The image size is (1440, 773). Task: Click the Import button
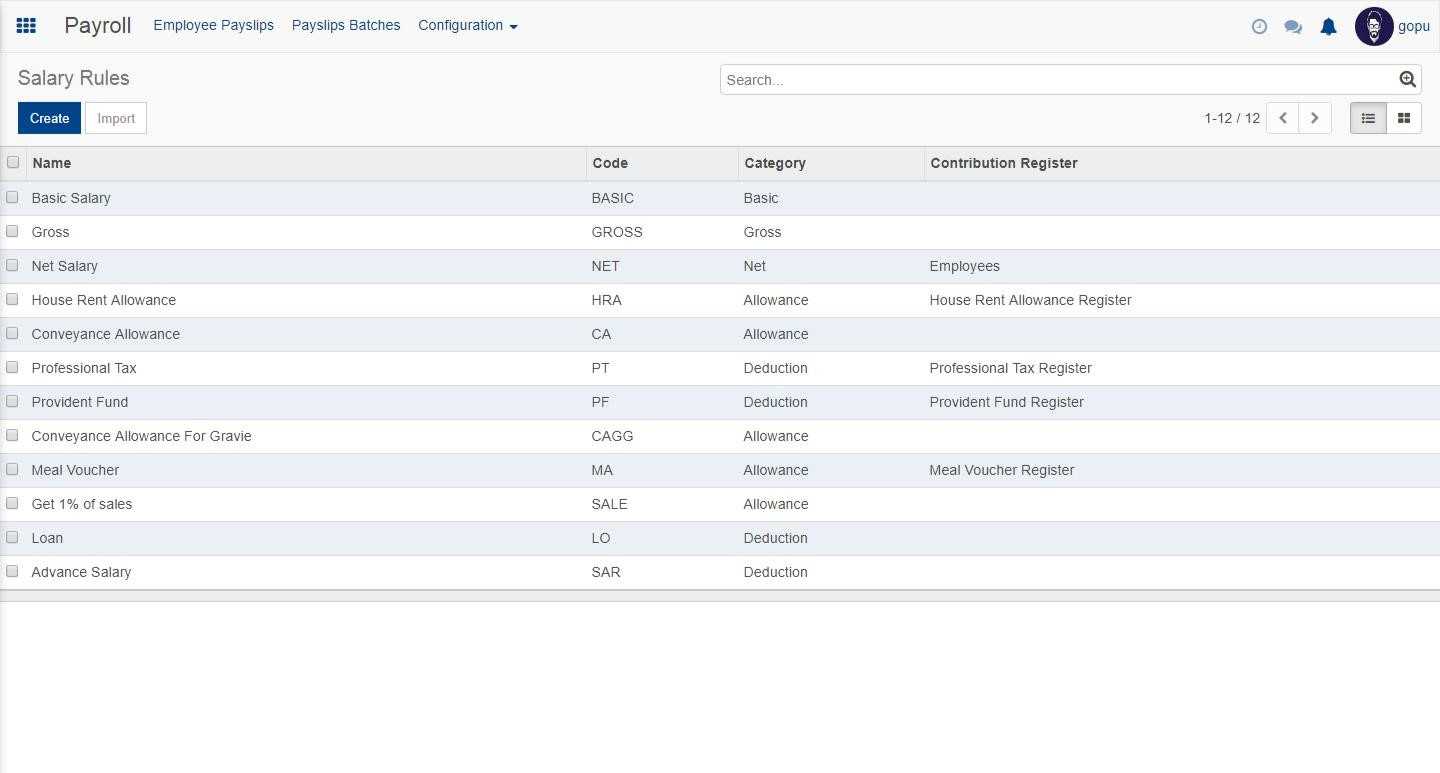[x=116, y=118]
